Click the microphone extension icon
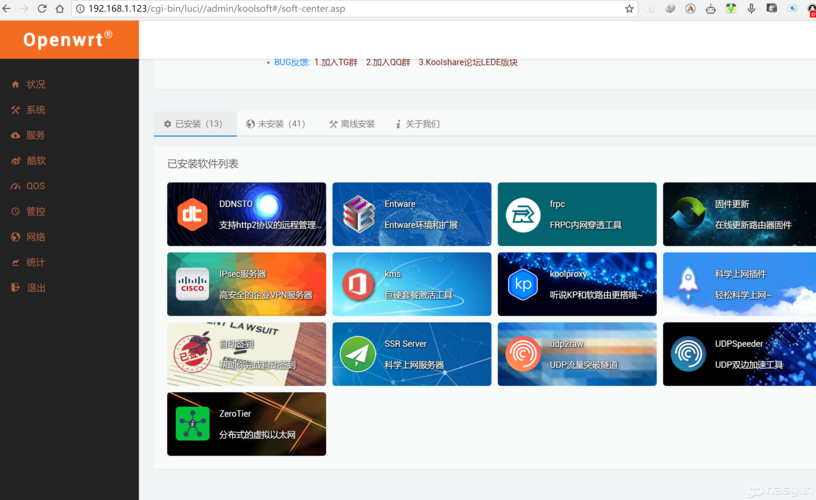This screenshot has height=500, width=816. (x=751, y=9)
